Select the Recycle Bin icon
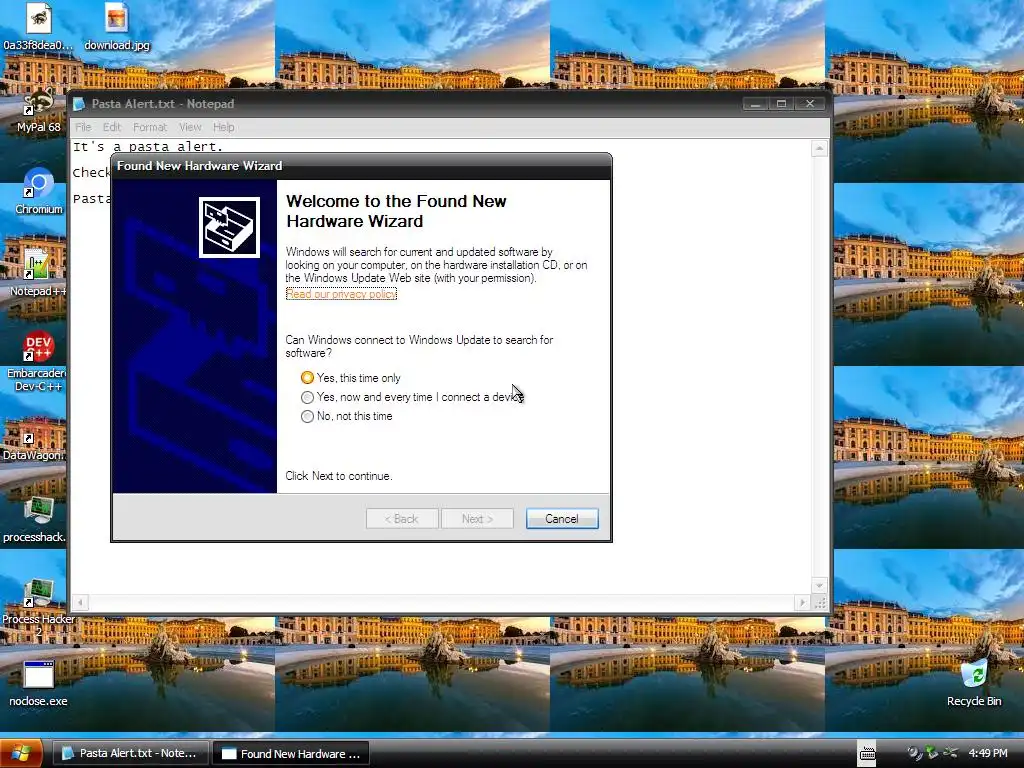The width and height of the screenshot is (1024, 768). pos(974,683)
